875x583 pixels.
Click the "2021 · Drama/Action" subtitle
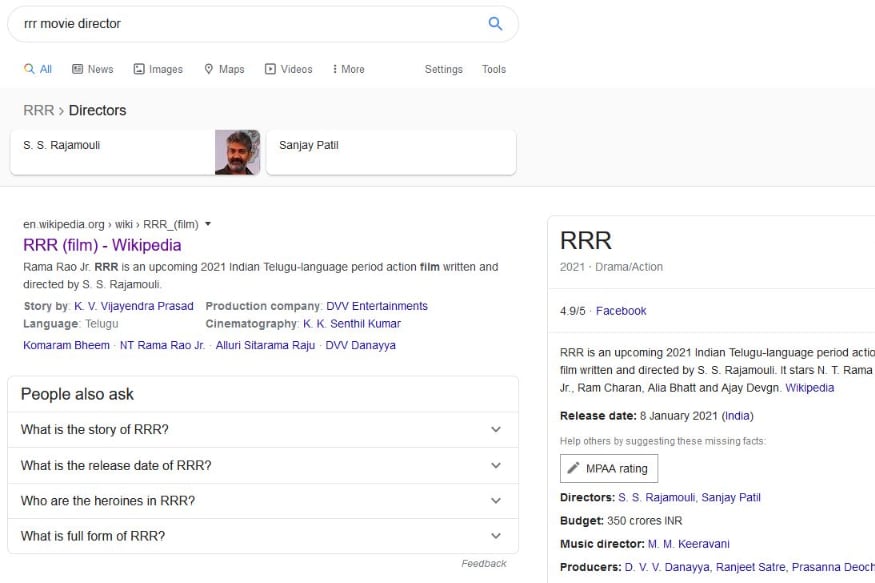(612, 267)
